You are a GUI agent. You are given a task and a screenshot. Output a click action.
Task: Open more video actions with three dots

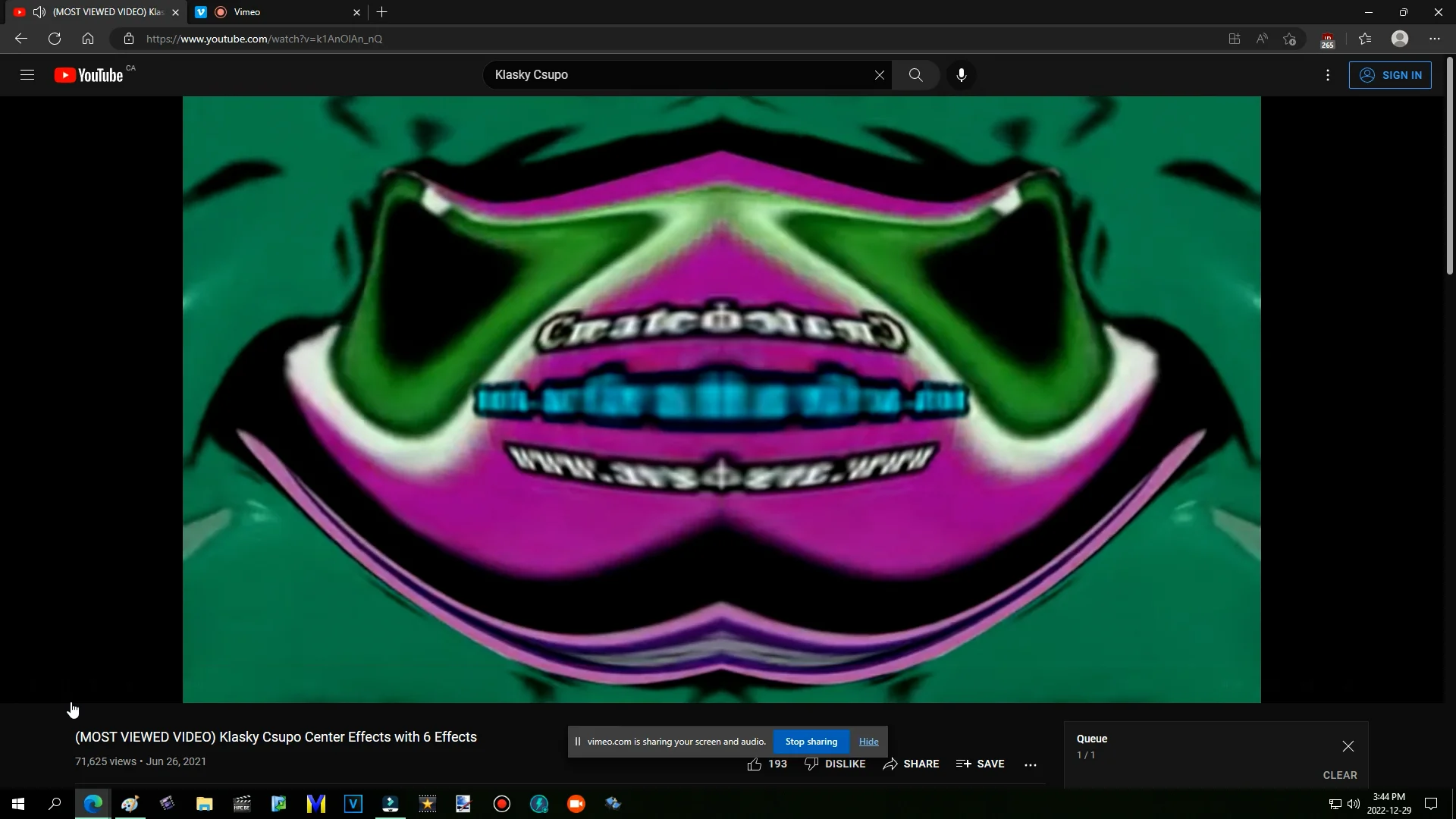pyautogui.click(x=1031, y=764)
